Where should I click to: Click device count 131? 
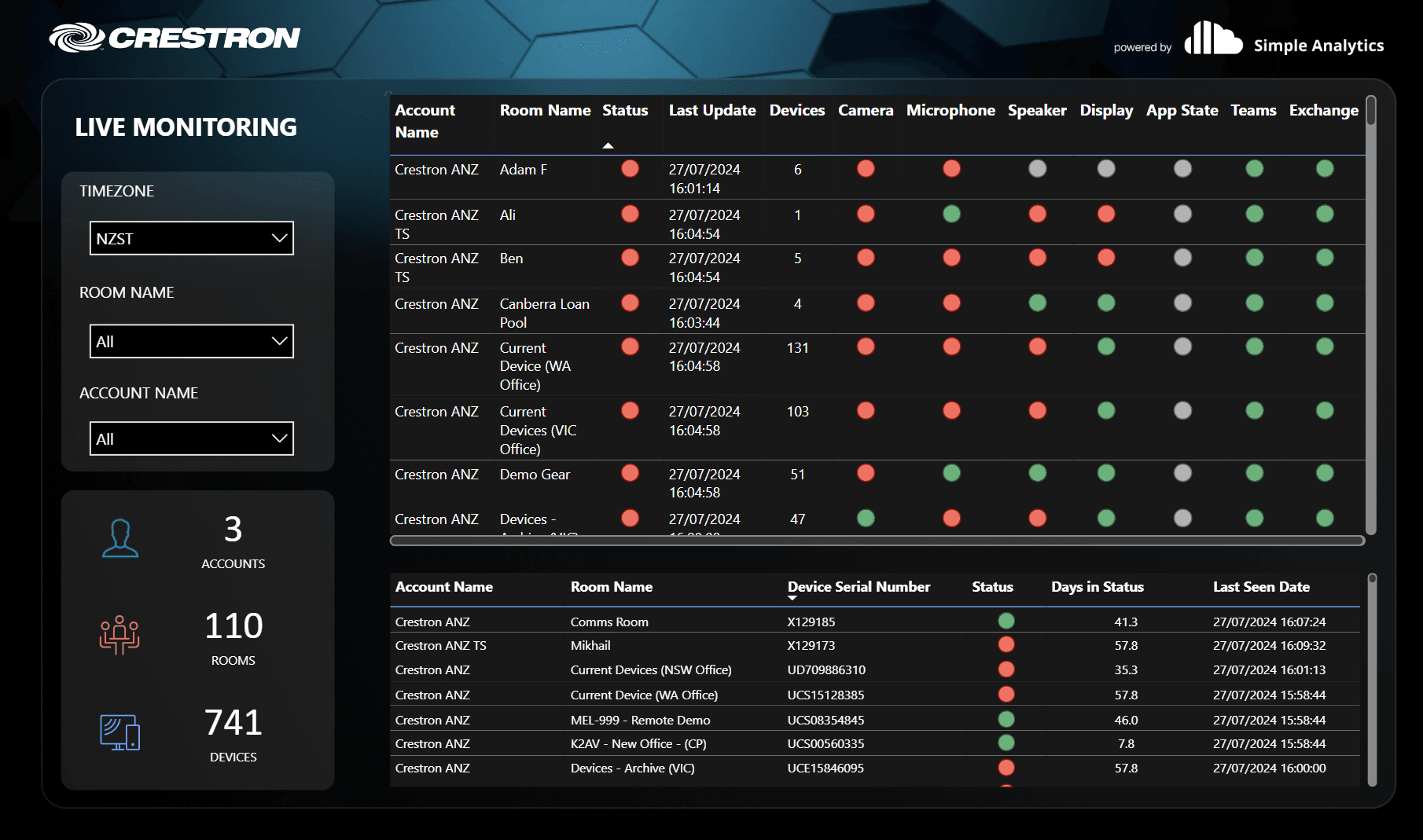click(797, 347)
